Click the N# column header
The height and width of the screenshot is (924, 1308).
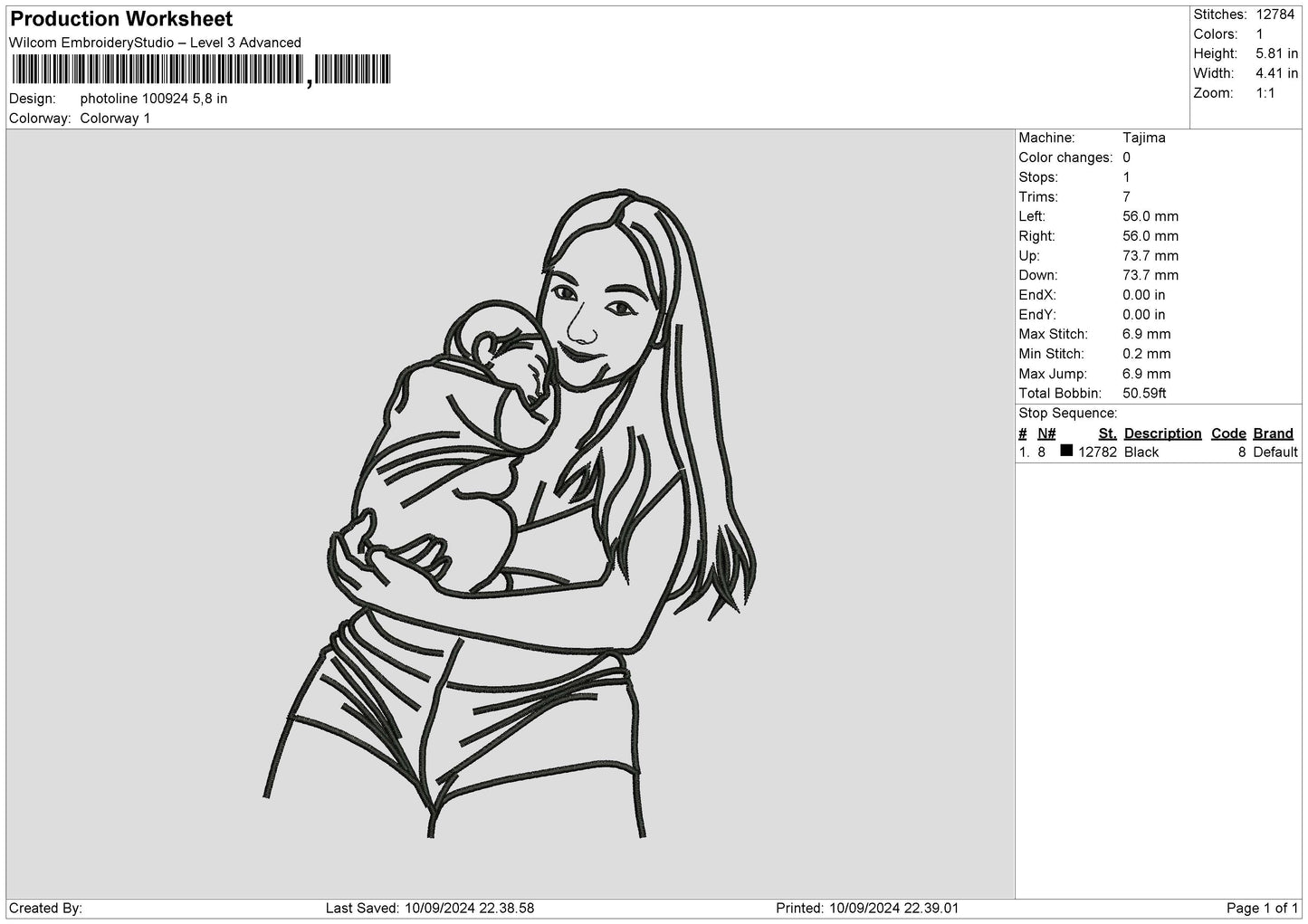pos(1046,433)
